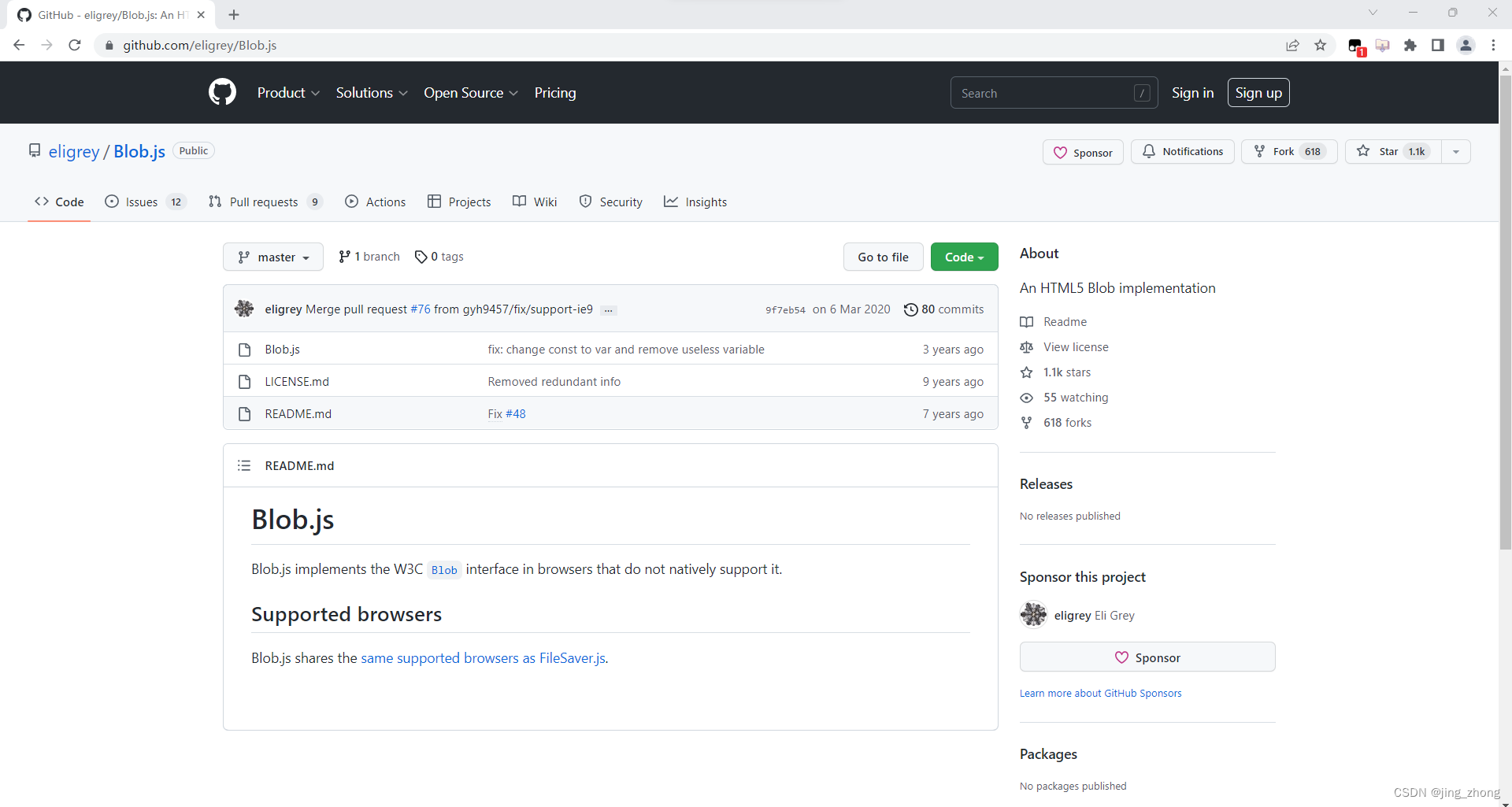Click the share page icon in address bar
The width and height of the screenshot is (1512, 807).
1292,45
